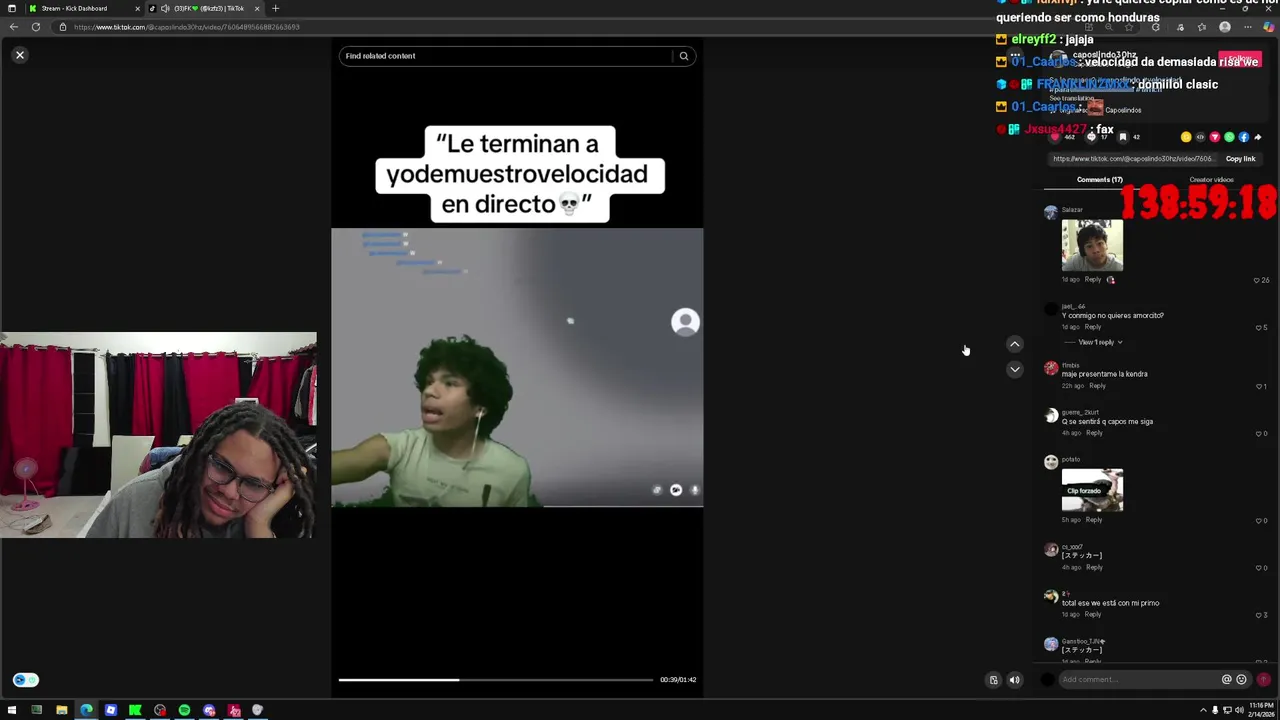Image resolution: width=1280 pixels, height=720 pixels.
Task: Go to the next video with the down chevron
Action: pos(1014,369)
